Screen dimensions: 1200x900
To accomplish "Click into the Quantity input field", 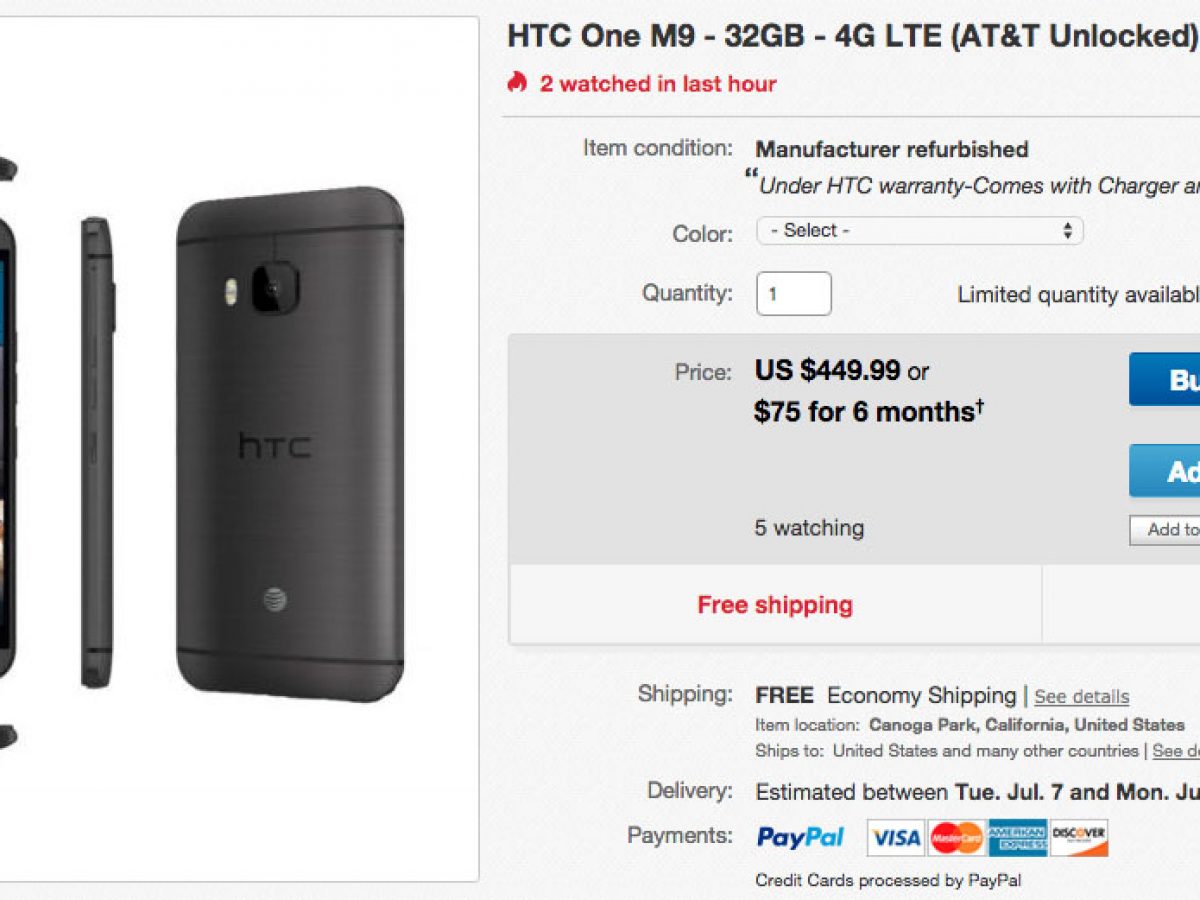I will point(793,294).
